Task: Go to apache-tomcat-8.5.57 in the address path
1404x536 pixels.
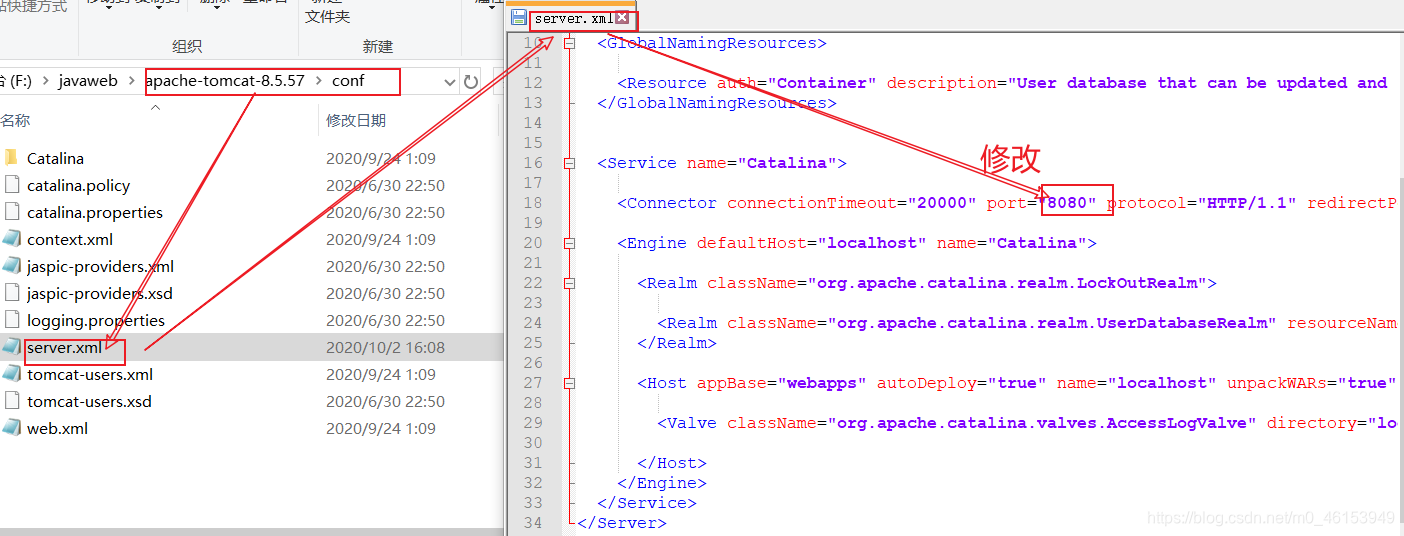Action: [225, 81]
